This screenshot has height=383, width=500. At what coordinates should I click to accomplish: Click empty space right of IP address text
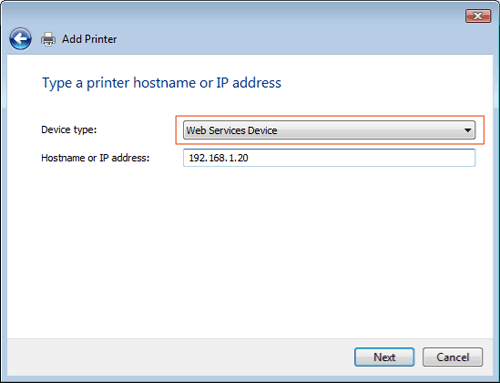tap(362, 158)
